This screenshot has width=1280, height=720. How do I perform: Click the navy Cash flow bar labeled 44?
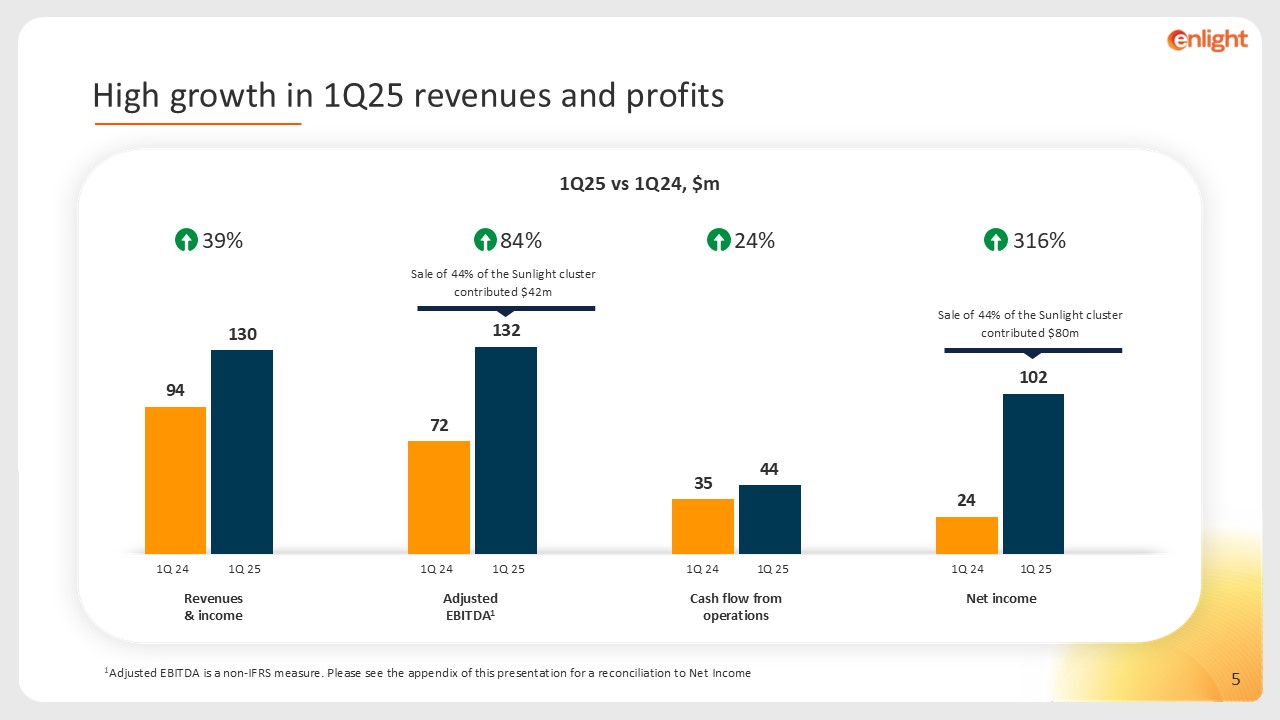click(769, 519)
